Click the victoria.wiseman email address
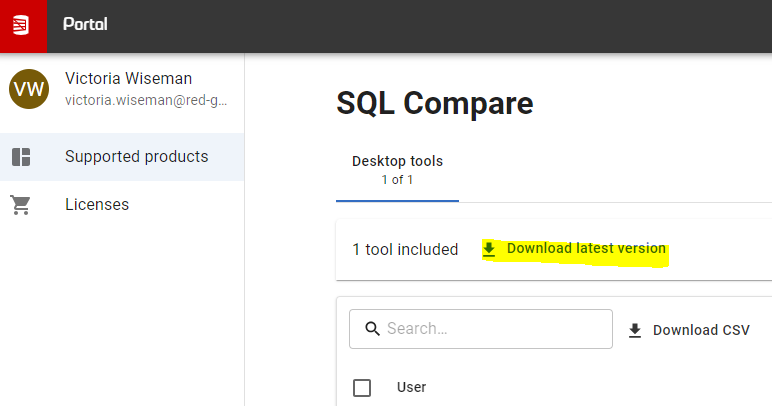 pos(146,100)
